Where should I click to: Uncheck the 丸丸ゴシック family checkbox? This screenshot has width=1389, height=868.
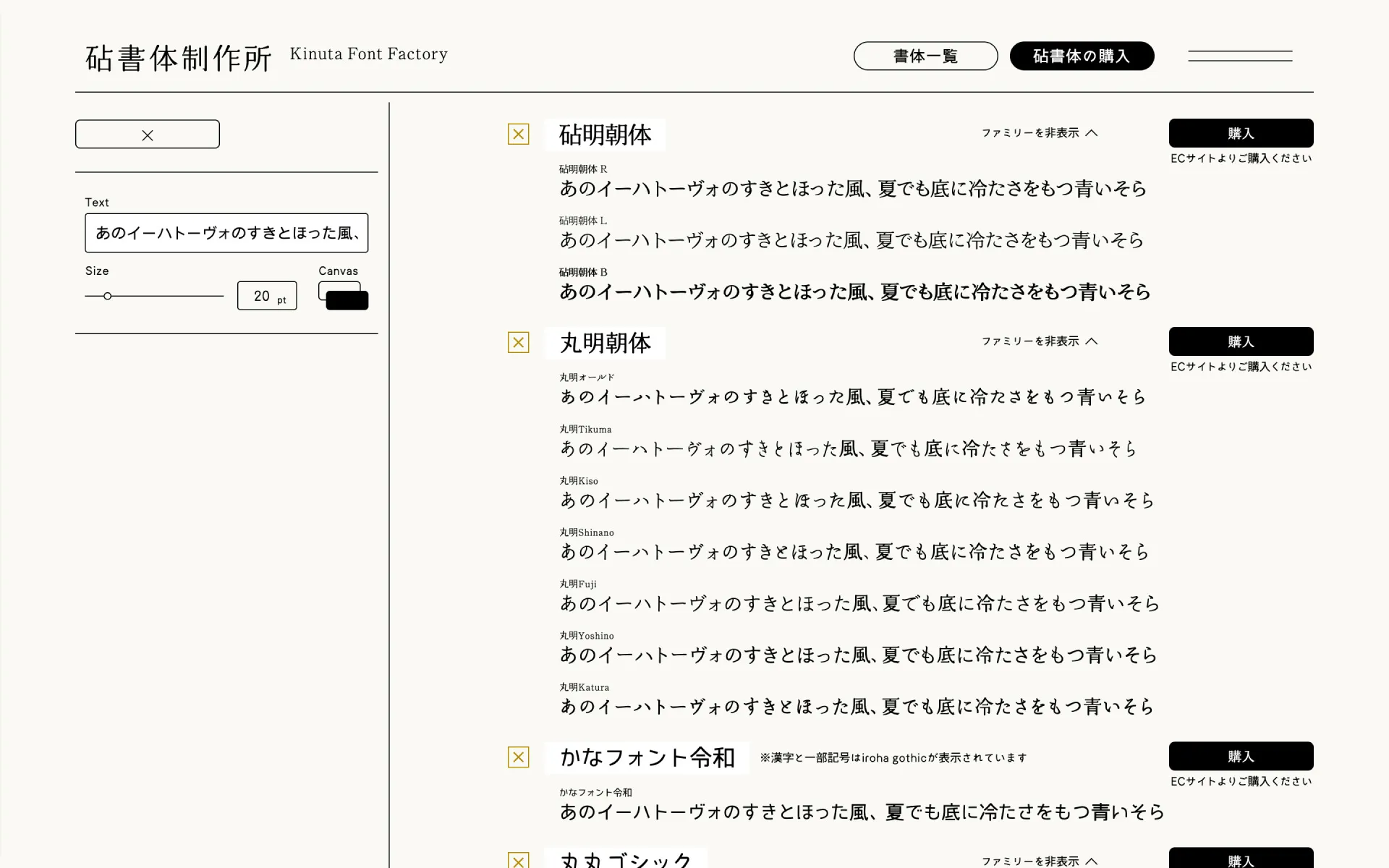518,860
